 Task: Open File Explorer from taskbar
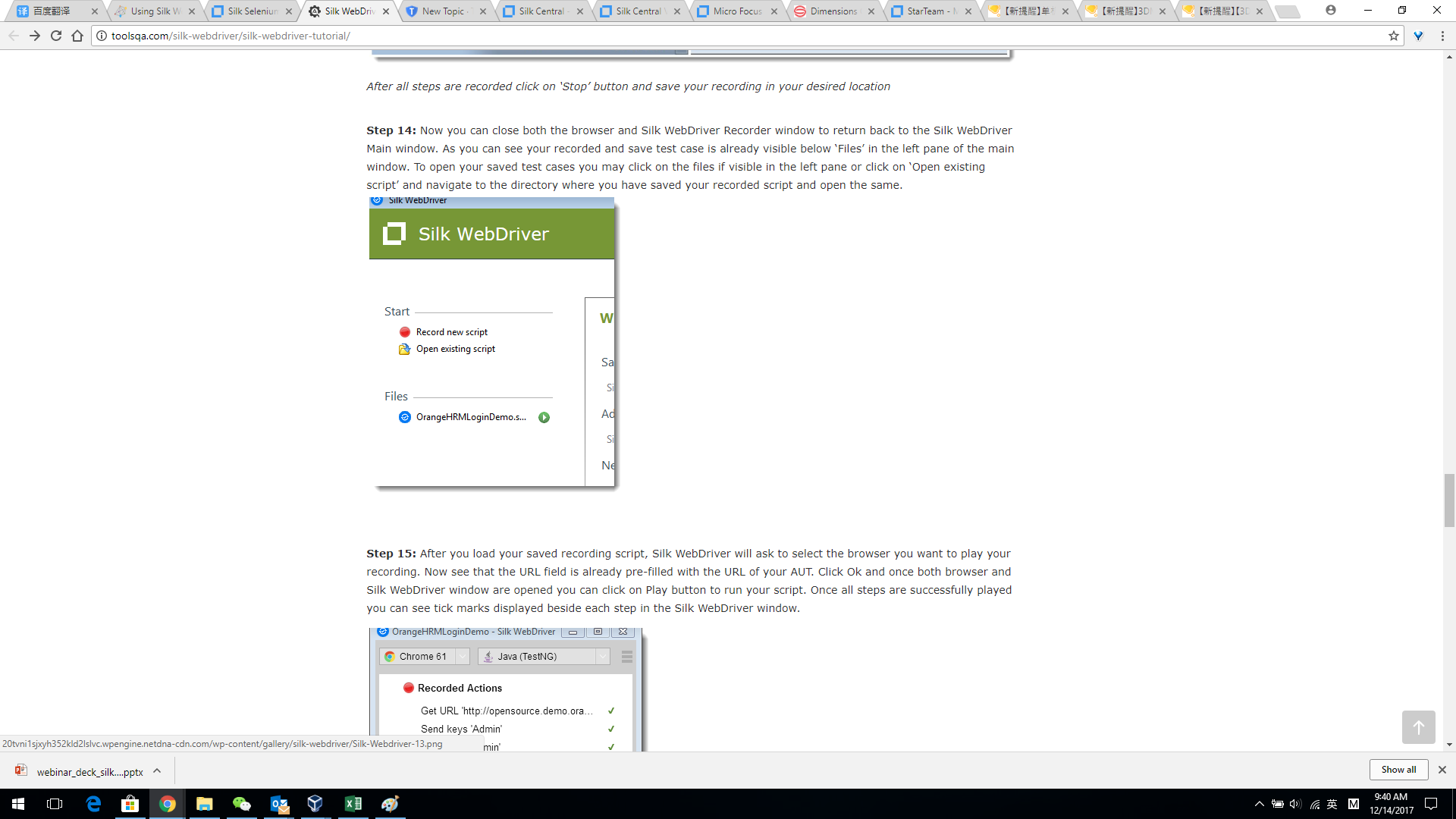[x=204, y=804]
